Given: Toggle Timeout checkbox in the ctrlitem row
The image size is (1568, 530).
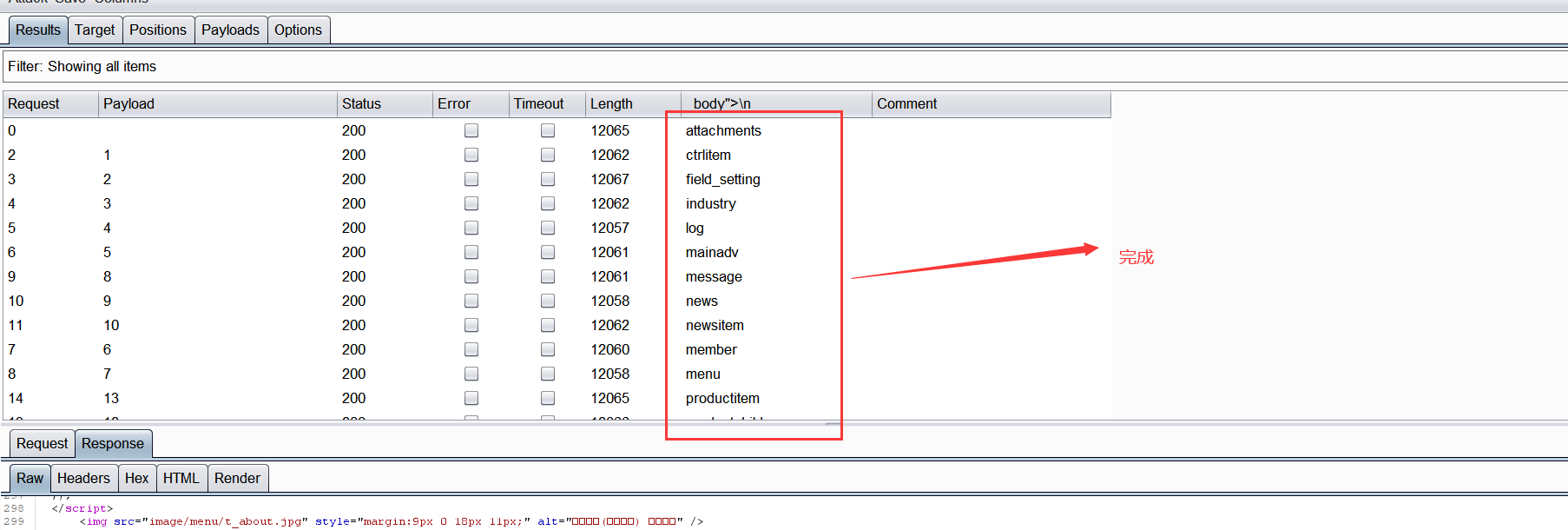Looking at the screenshot, I should coord(548,155).
